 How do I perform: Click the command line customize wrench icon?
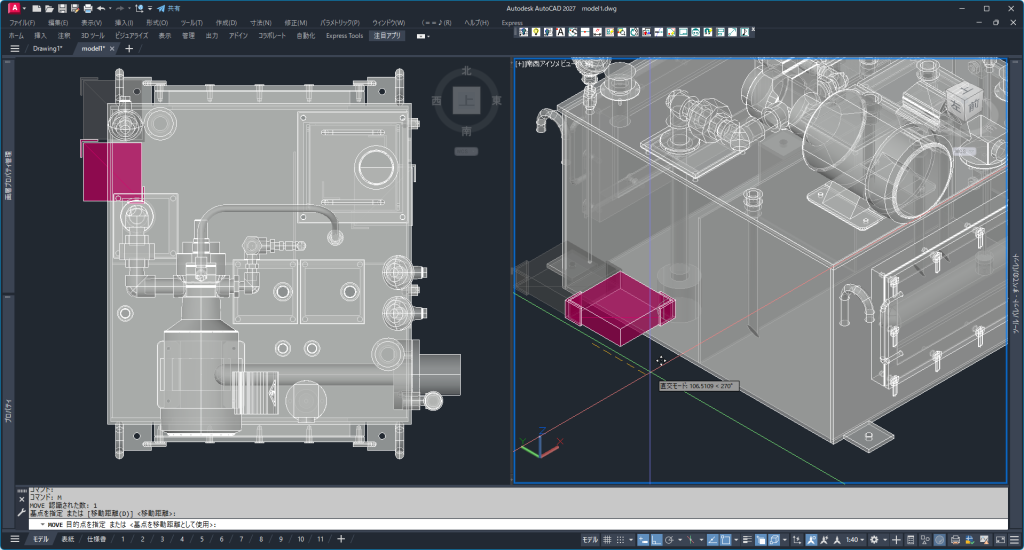[x=21, y=511]
